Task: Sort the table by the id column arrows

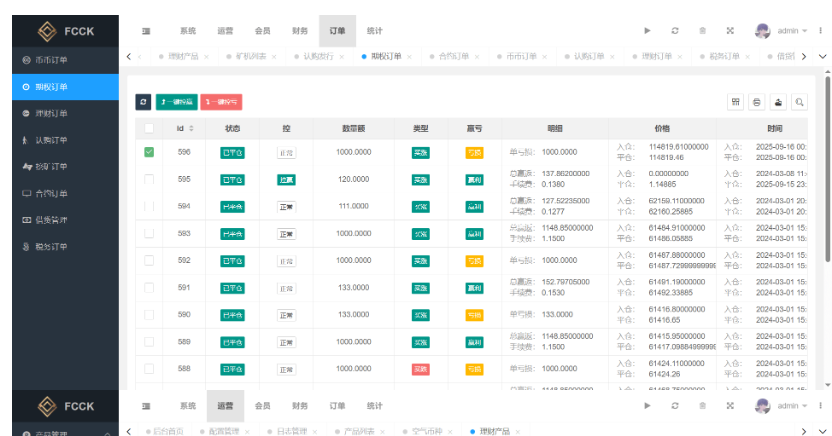Action: click(192, 128)
